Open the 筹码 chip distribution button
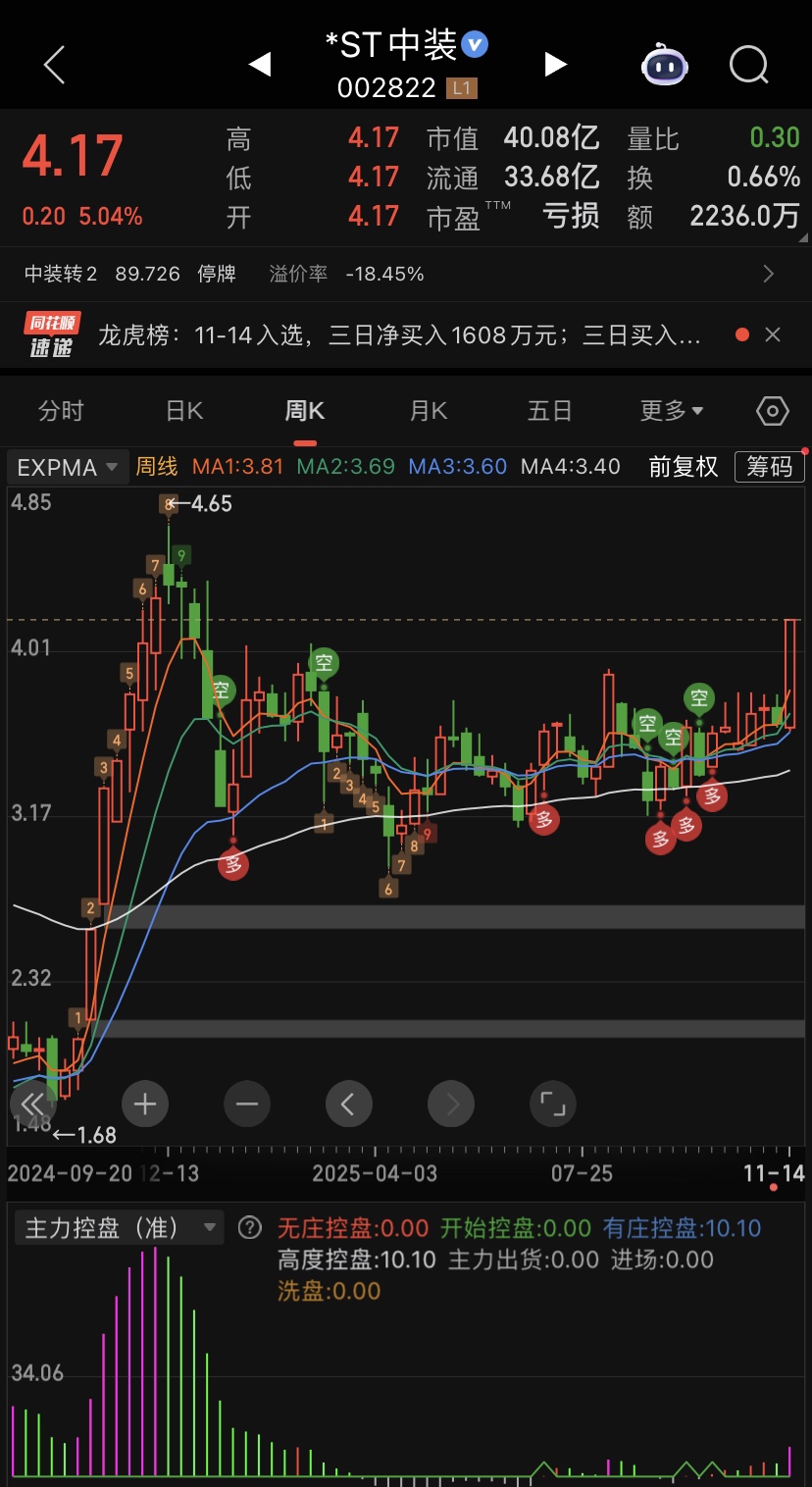Screen dimensions: 812x1487 click(769, 467)
